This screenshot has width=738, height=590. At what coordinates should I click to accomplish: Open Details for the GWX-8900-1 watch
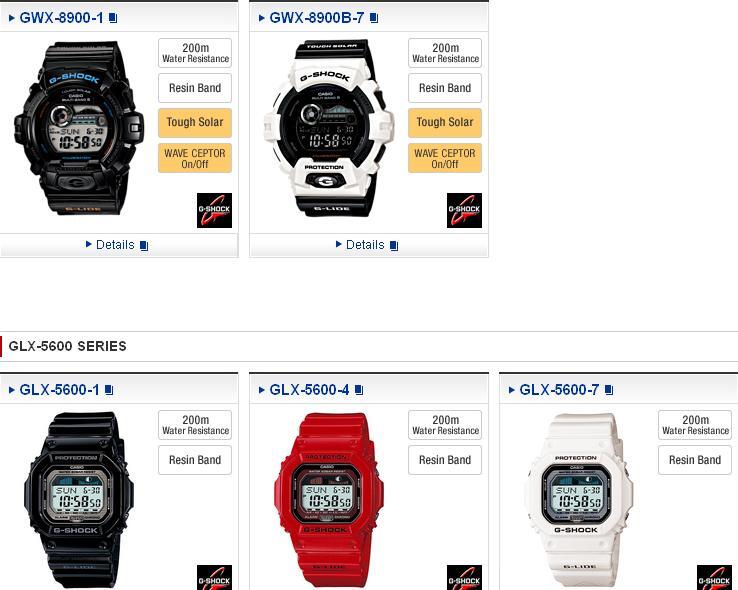point(115,245)
